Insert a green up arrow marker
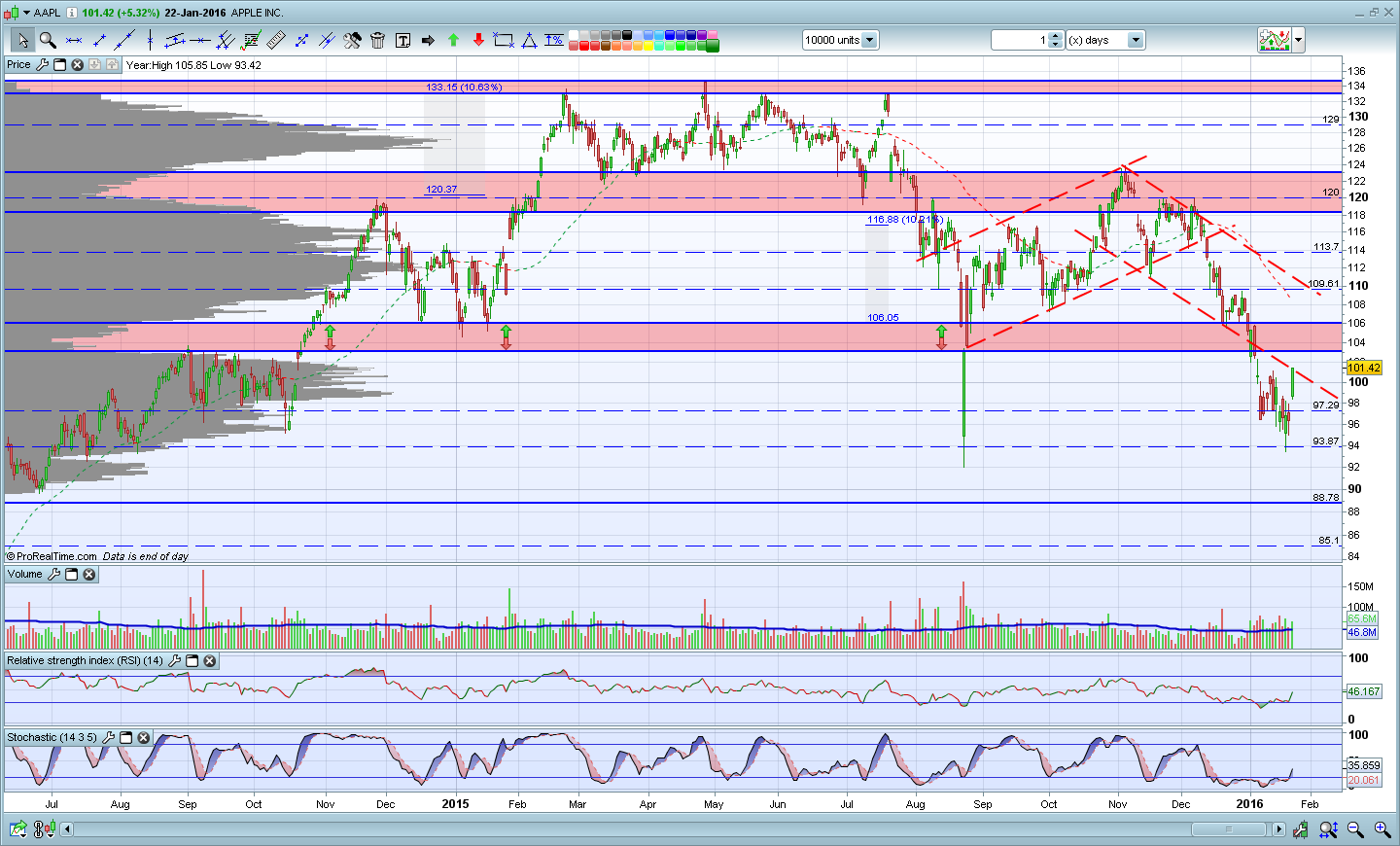 pyautogui.click(x=453, y=40)
